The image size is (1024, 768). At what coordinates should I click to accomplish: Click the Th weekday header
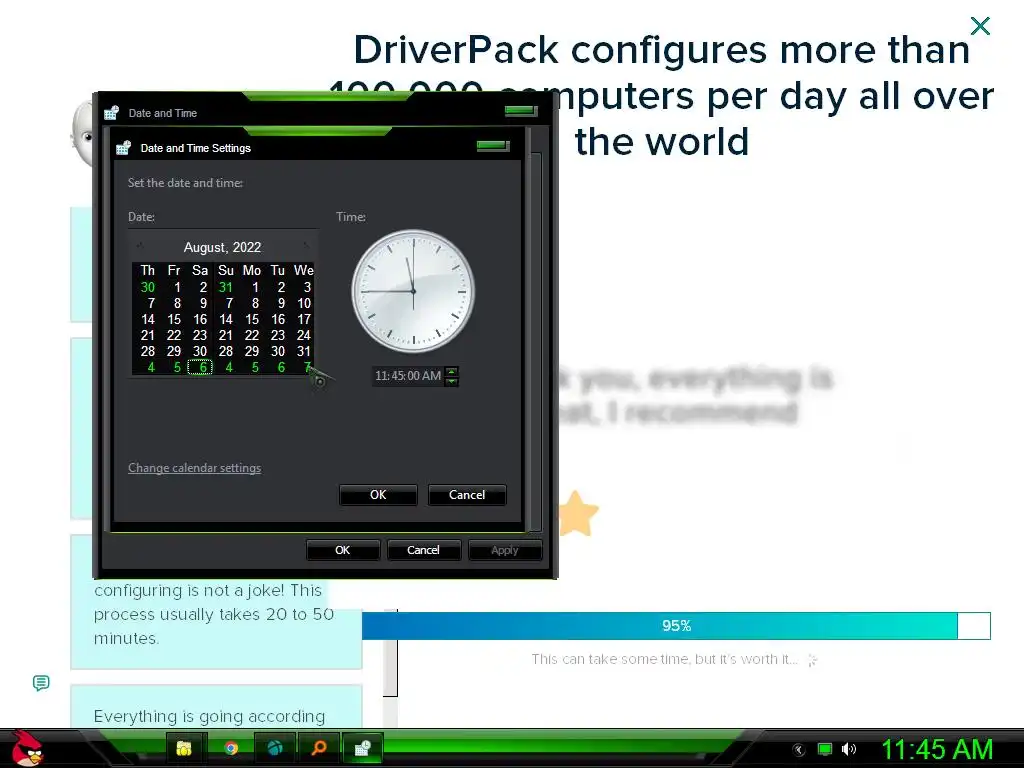click(148, 270)
